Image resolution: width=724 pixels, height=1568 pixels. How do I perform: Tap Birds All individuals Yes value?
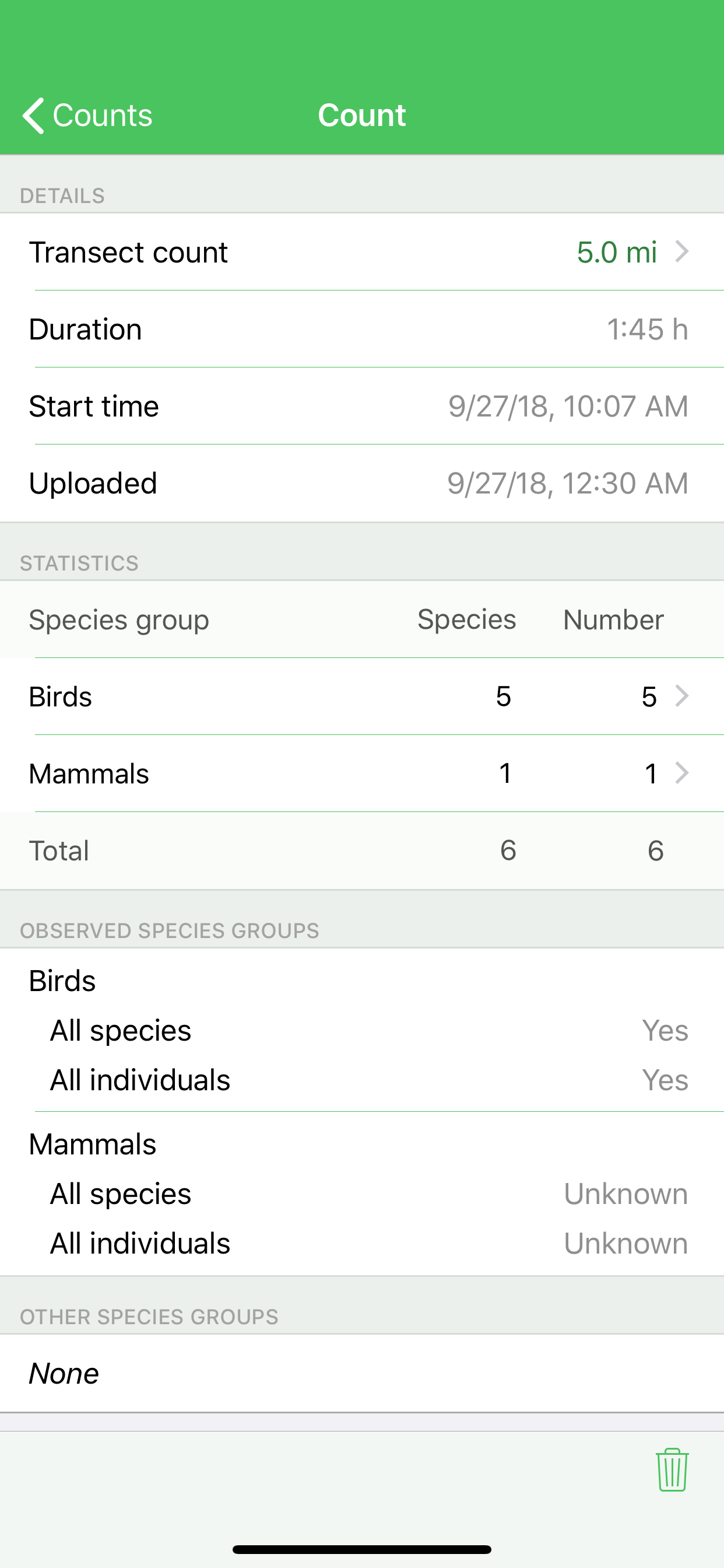point(665,1080)
